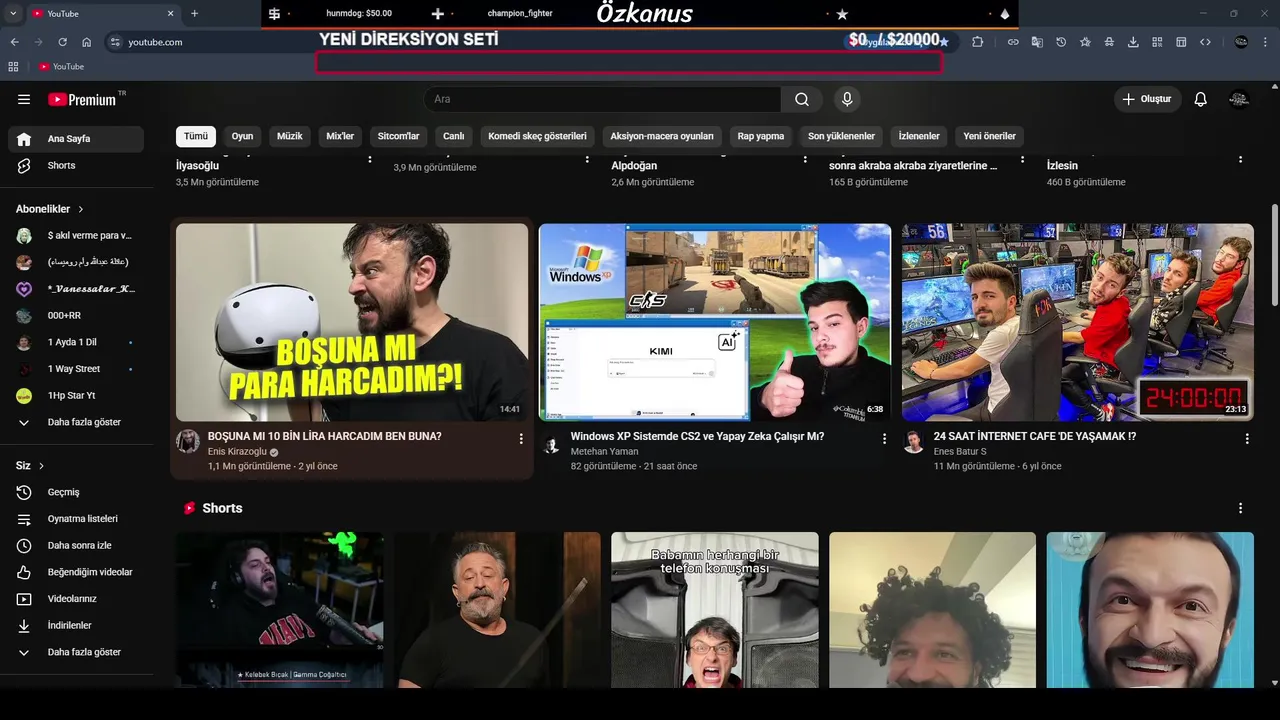Screen dimensions: 1280x720
Task: Select the İzlenenler chip
Action: [x=919, y=136]
